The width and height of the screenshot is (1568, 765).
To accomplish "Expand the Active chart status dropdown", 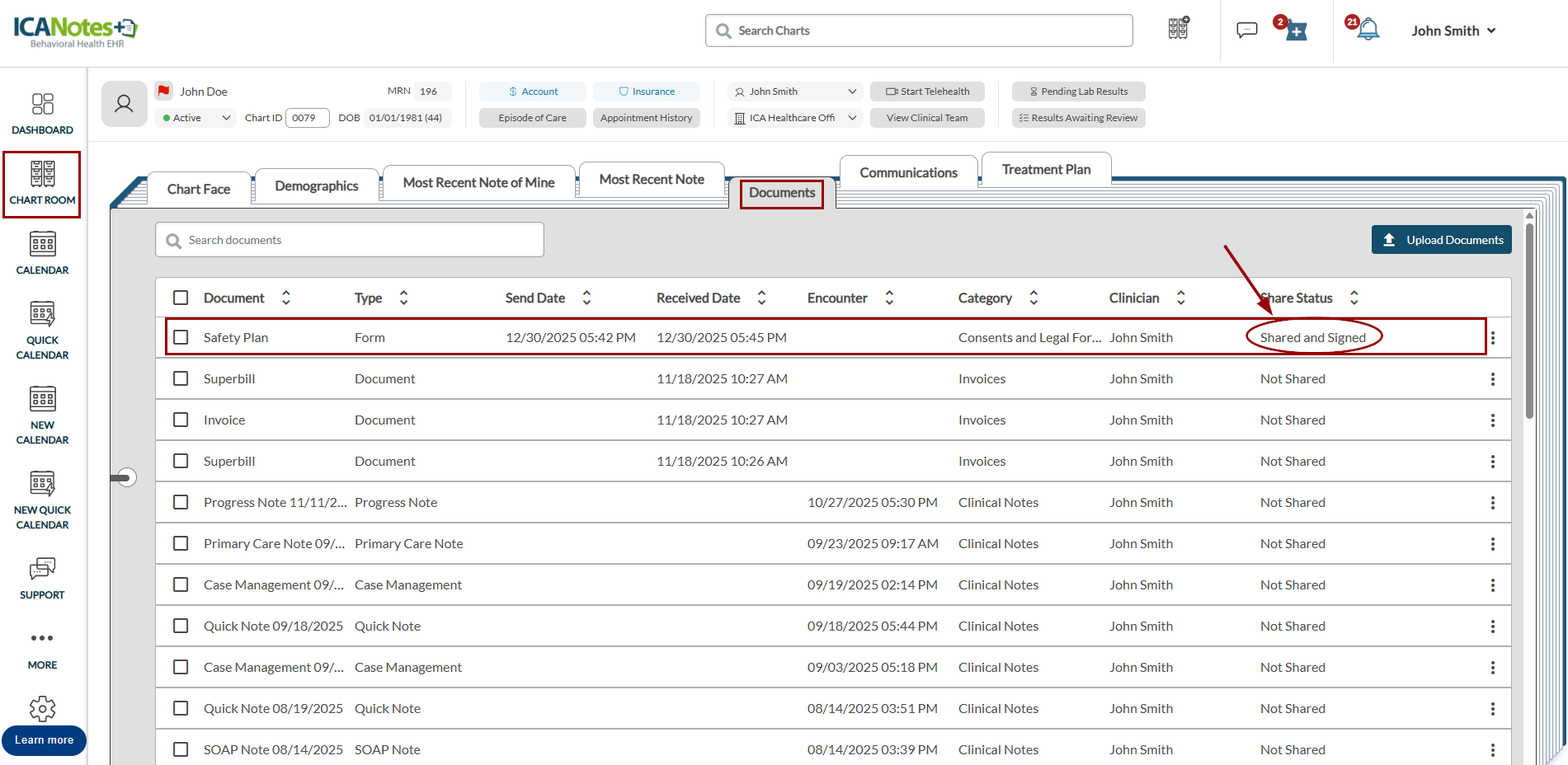I will click(195, 118).
